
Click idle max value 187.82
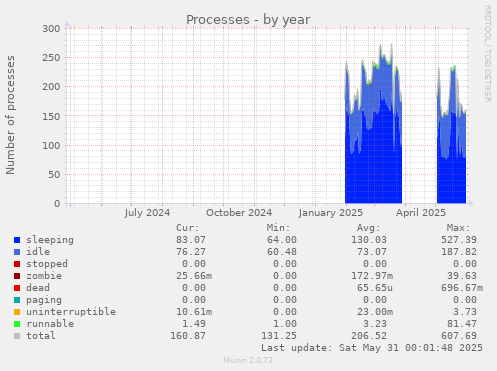click(x=459, y=252)
